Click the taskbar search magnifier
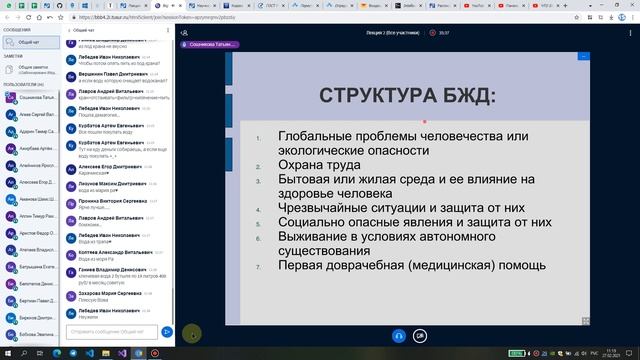The height and width of the screenshot is (360, 640). click(24, 353)
